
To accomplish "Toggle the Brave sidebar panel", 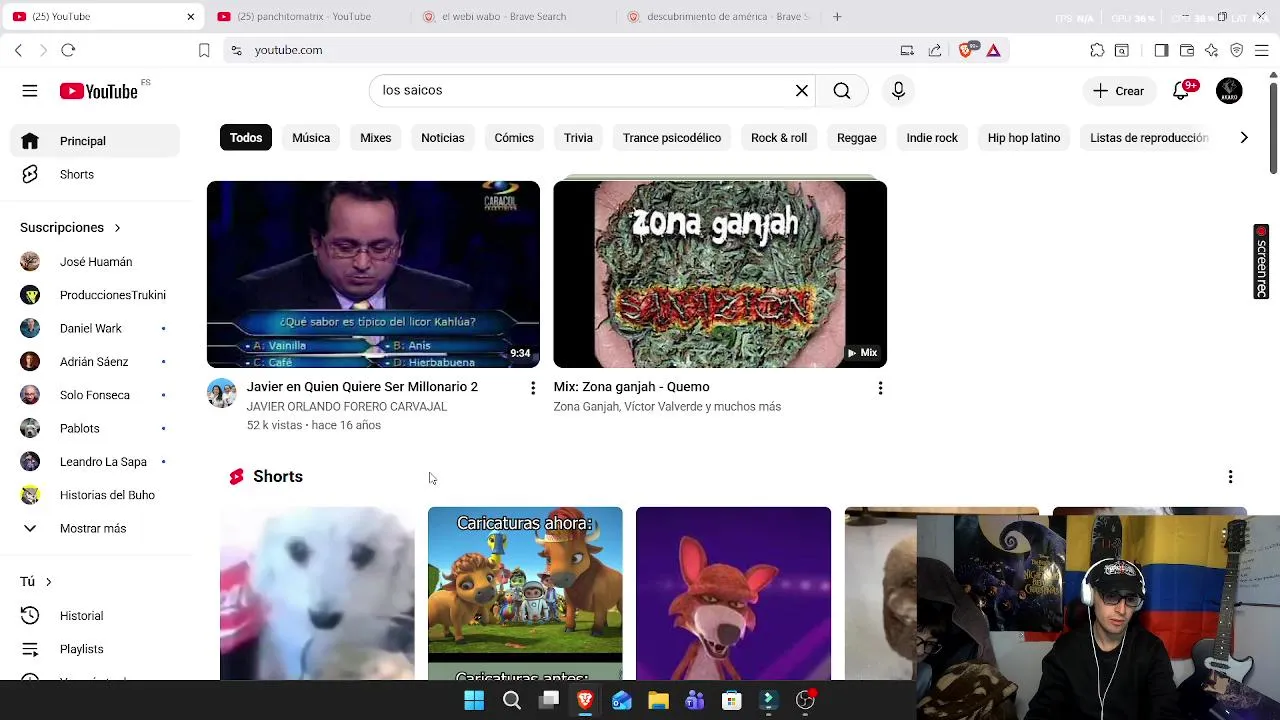I will [x=1161, y=50].
